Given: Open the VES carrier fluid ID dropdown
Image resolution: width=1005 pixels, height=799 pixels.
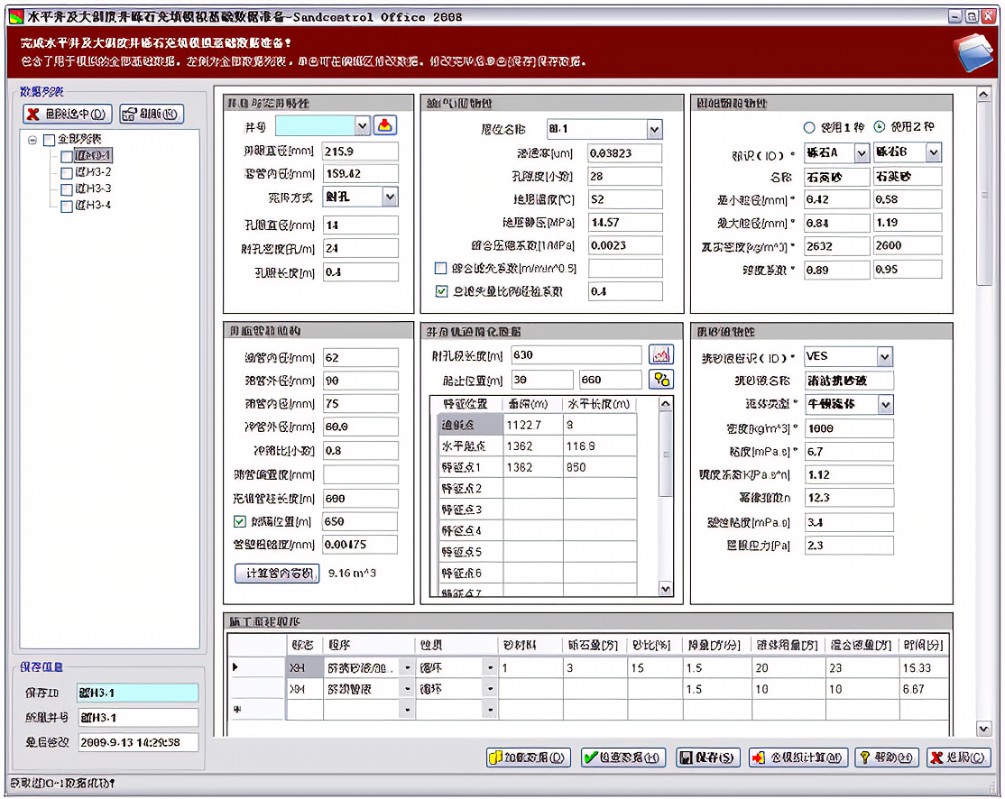Looking at the screenshot, I should pyautogui.click(x=885, y=356).
